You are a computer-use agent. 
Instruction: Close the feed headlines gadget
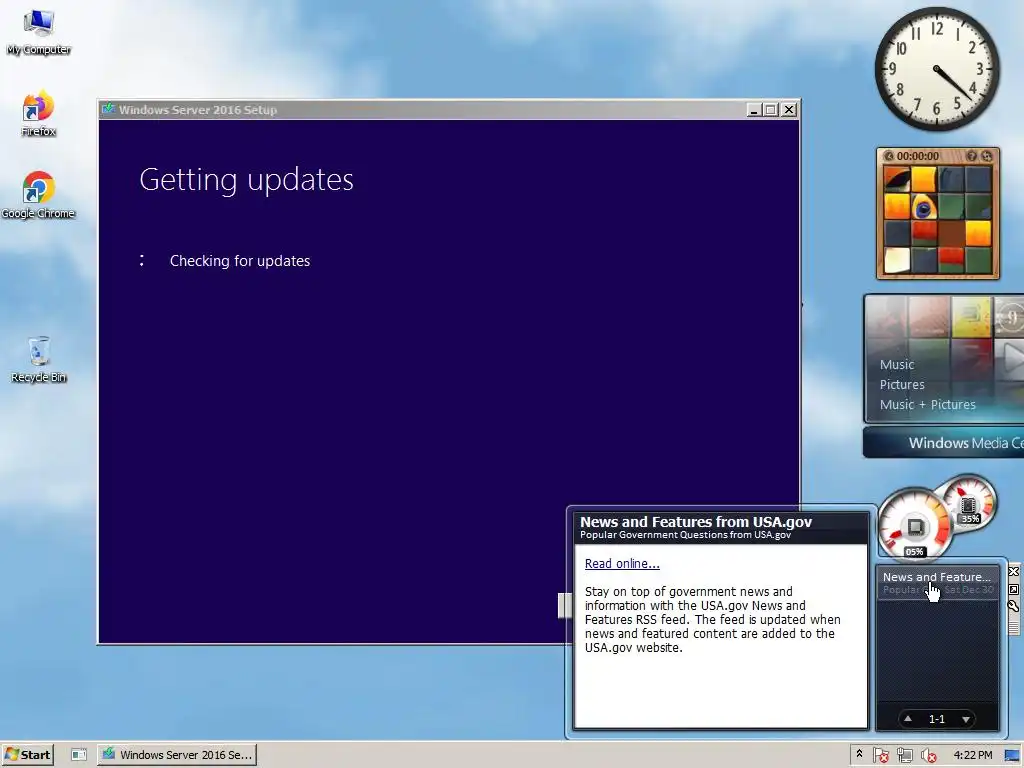pyautogui.click(x=1014, y=572)
